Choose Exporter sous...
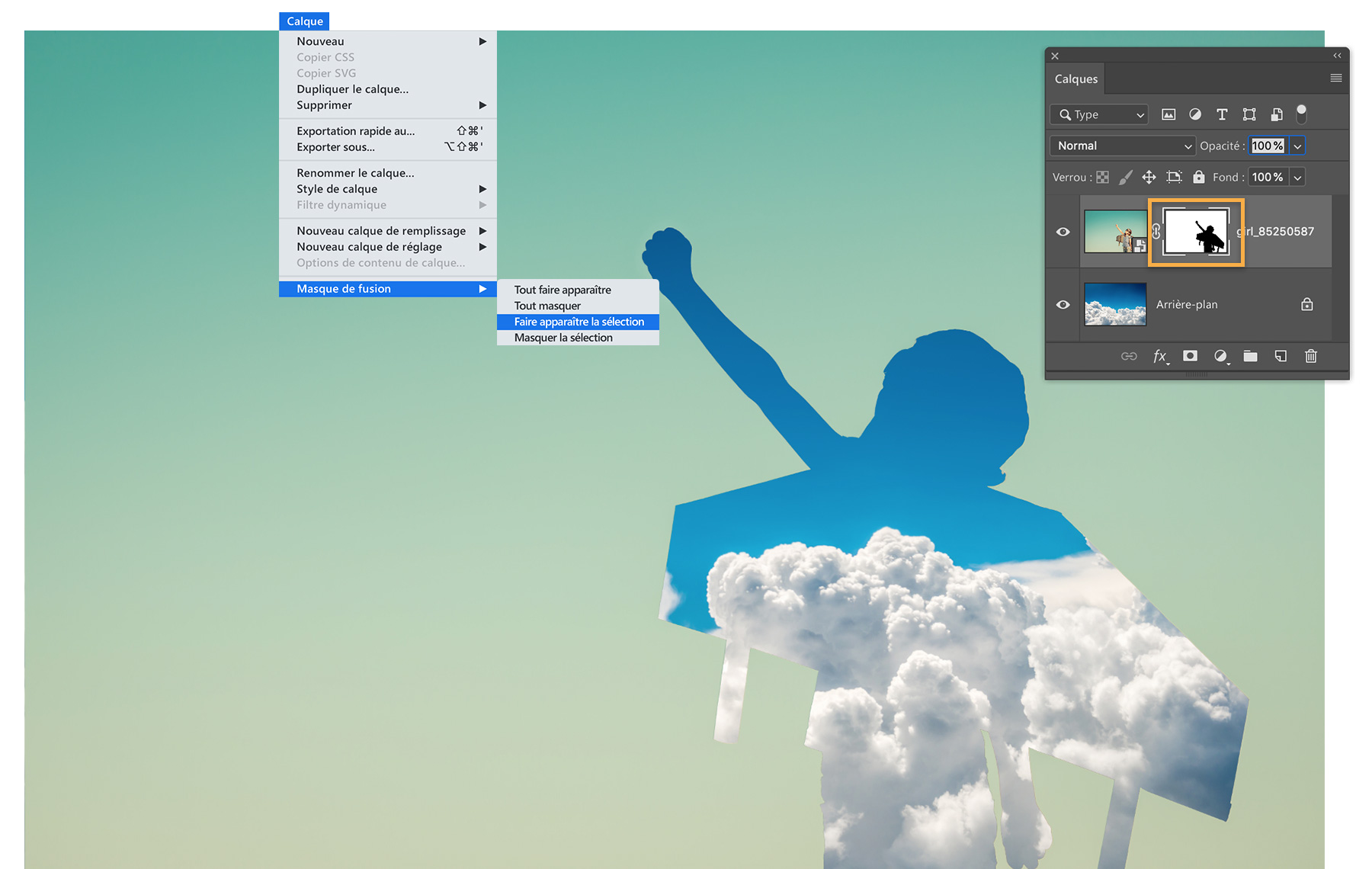The image size is (1372, 869). pos(388,147)
